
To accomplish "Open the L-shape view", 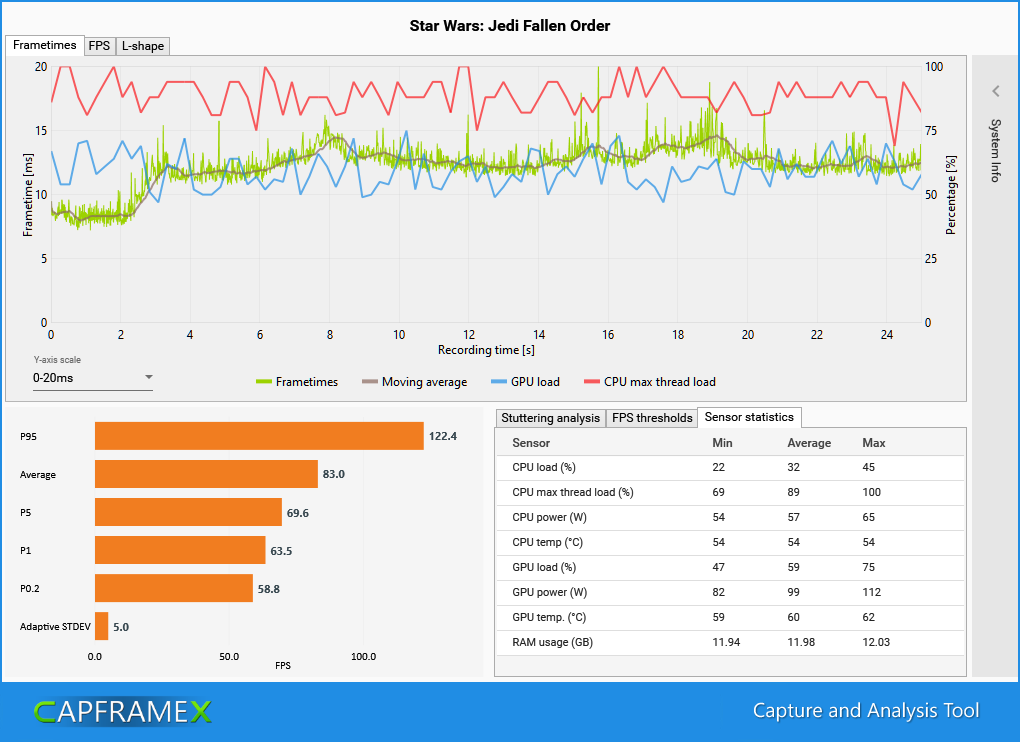I will [142, 46].
